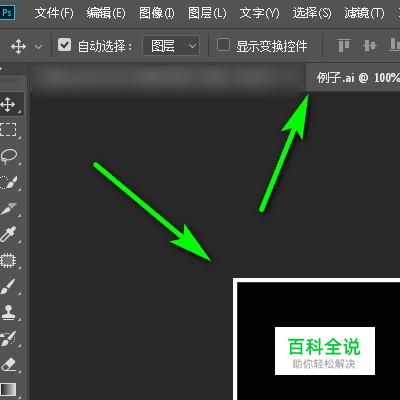Screen dimensions: 400x400
Task: Select the Clone Stamp tool
Action: click(x=8, y=312)
